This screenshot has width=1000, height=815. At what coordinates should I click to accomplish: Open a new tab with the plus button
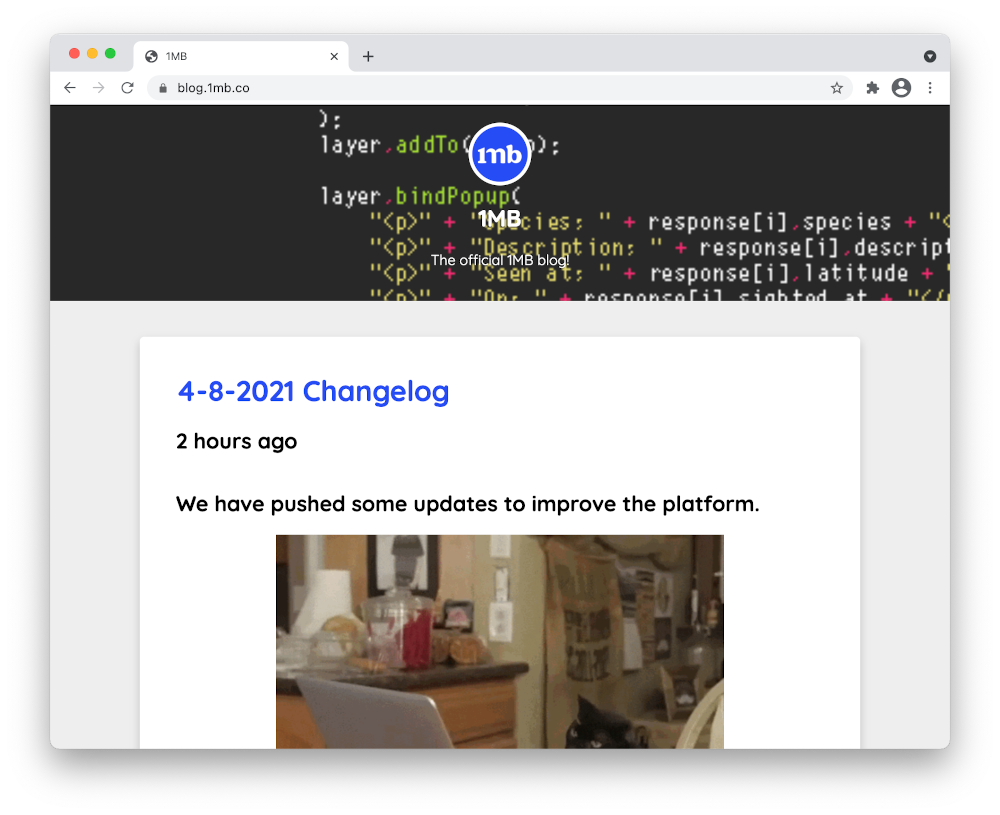(368, 57)
